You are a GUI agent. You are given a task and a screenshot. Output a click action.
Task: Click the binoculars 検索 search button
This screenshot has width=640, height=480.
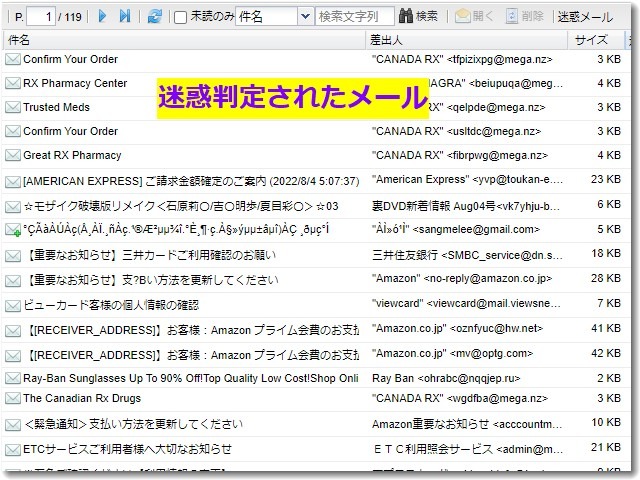(418, 16)
